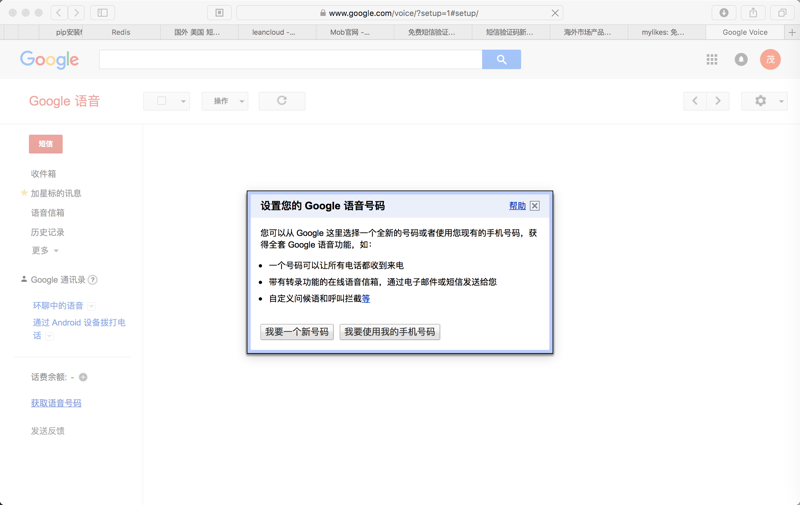Expand the 更多 sidebar menu

point(45,250)
